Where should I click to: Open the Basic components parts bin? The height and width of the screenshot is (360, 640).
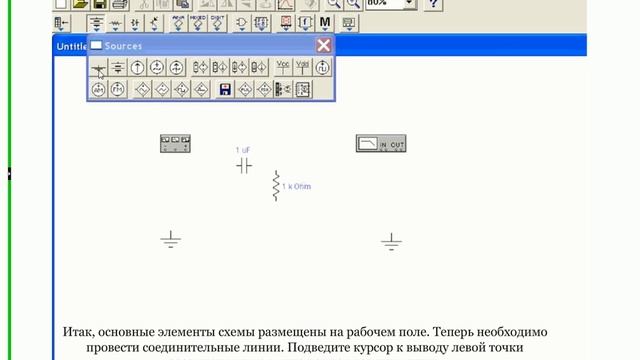click(x=116, y=23)
